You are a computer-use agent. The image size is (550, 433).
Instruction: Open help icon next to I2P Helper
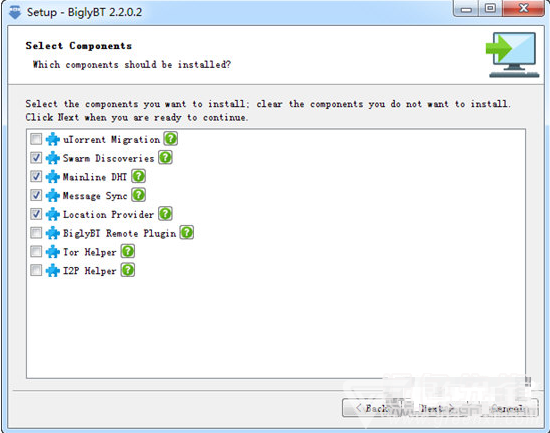click(128, 270)
